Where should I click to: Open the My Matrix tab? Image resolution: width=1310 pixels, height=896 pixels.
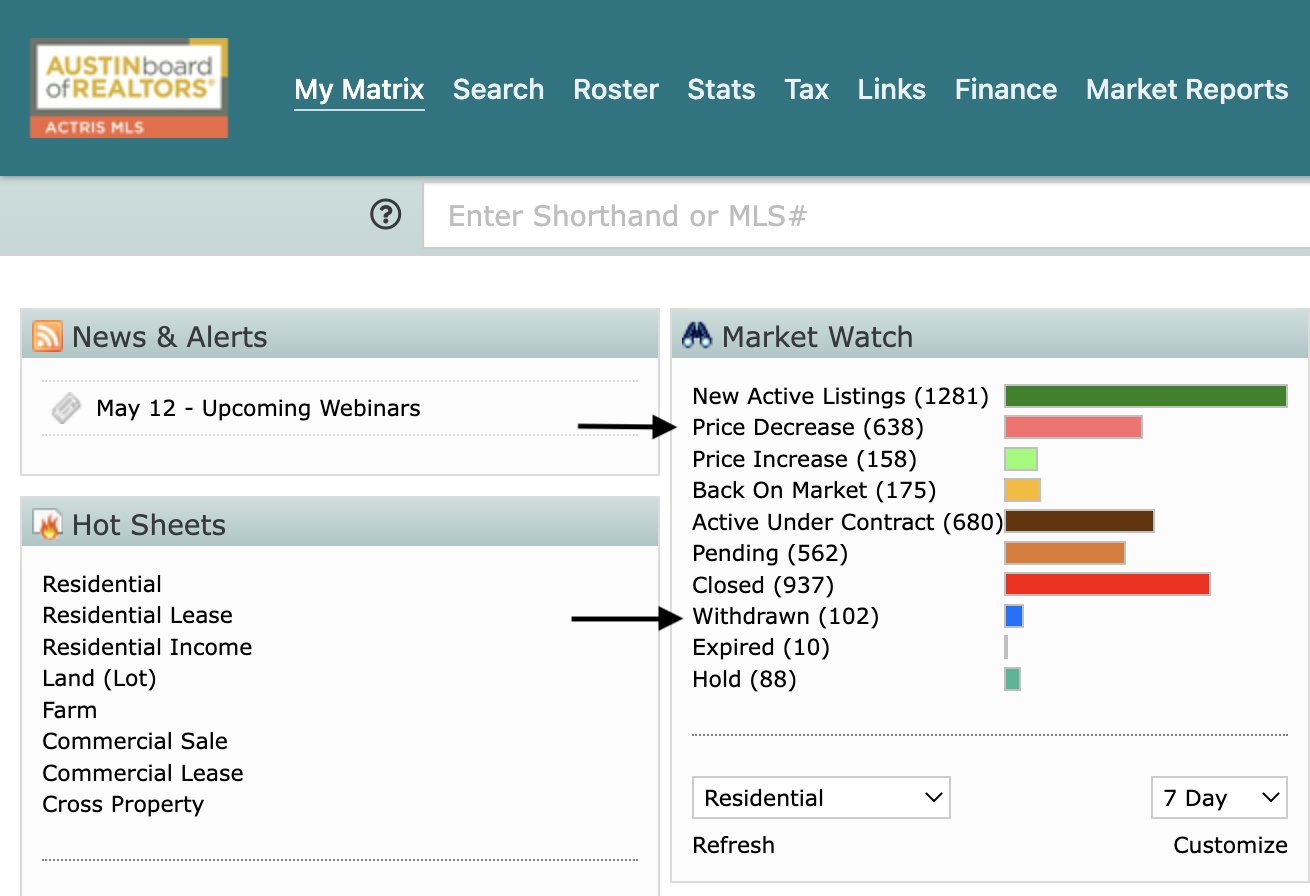pyautogui.click(x=359, y=90)
